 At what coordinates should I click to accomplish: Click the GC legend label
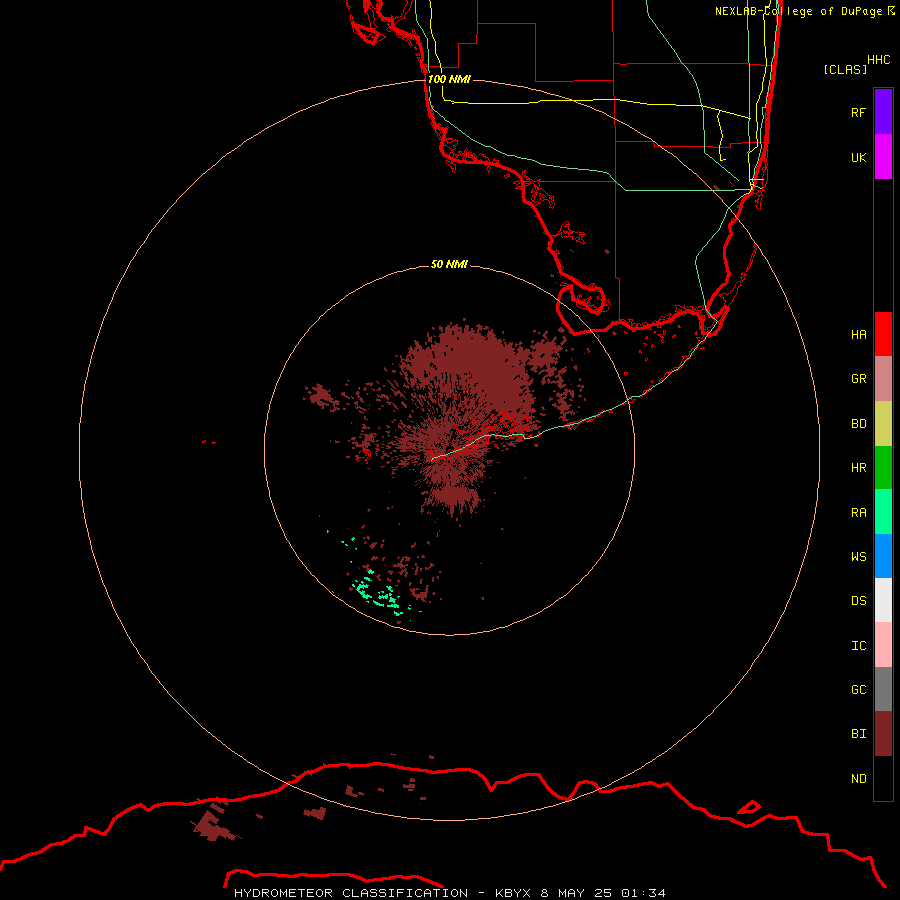point(858,689)
